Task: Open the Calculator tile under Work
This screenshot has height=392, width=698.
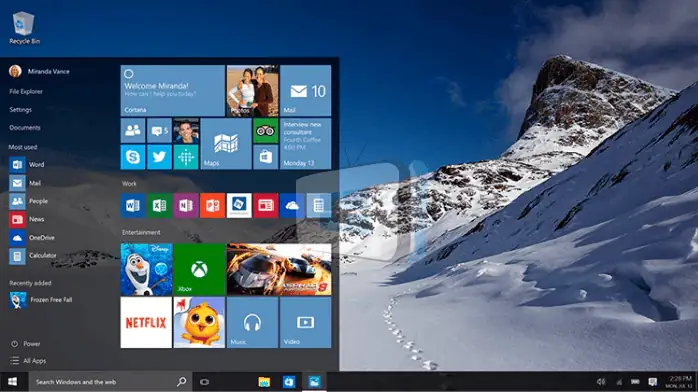Action: (319, 206)
